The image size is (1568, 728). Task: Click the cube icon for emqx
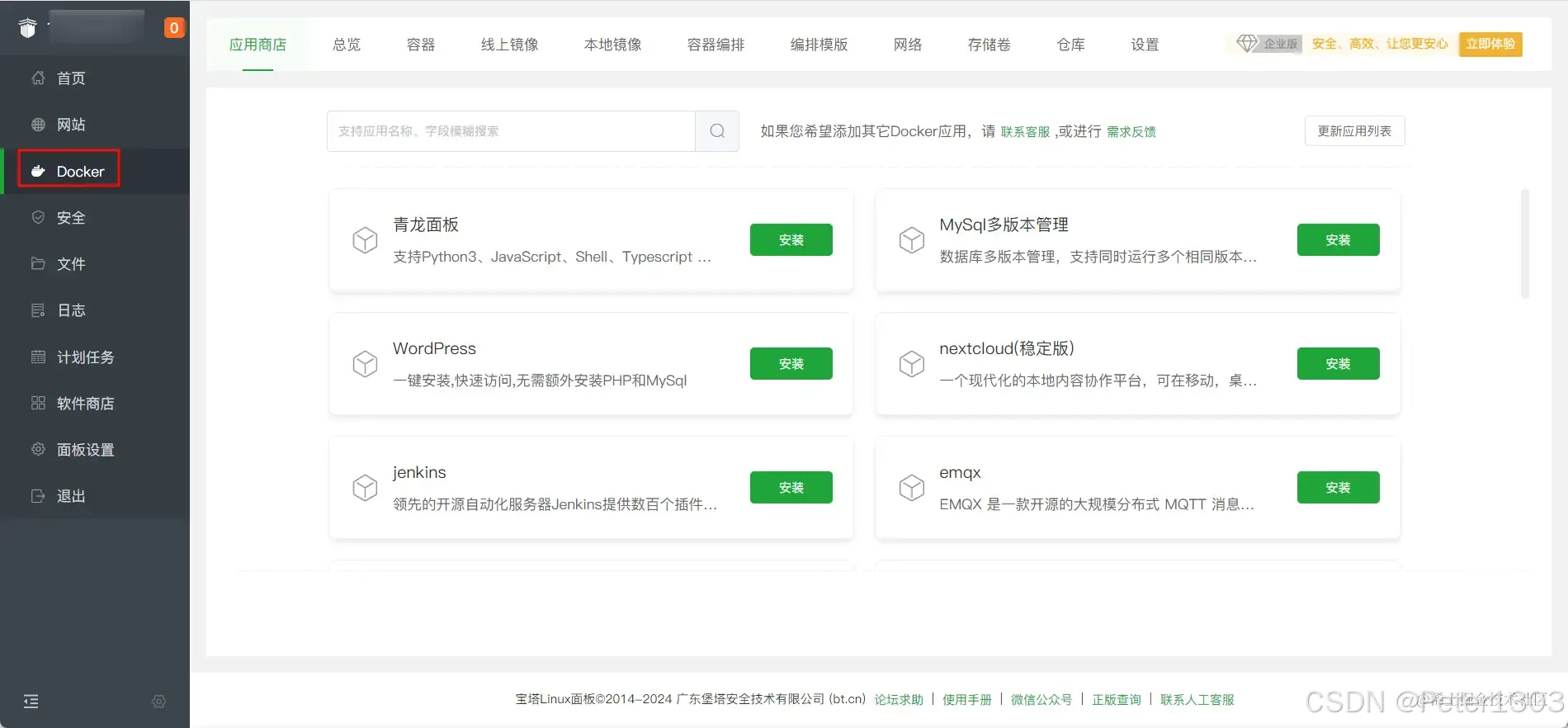(x=911, y=488)
